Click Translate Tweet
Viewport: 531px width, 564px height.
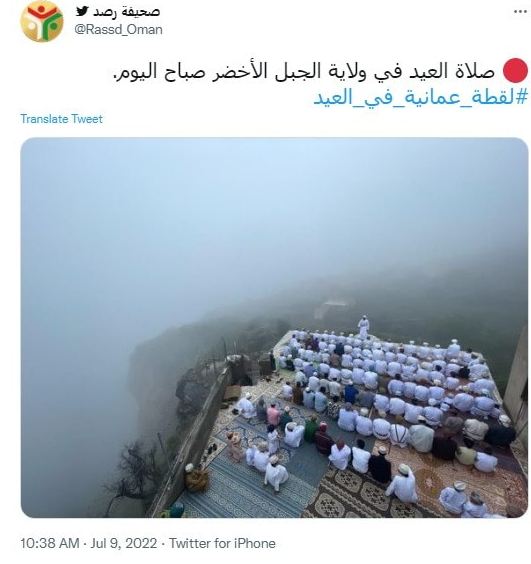click(x=62, y=119)
